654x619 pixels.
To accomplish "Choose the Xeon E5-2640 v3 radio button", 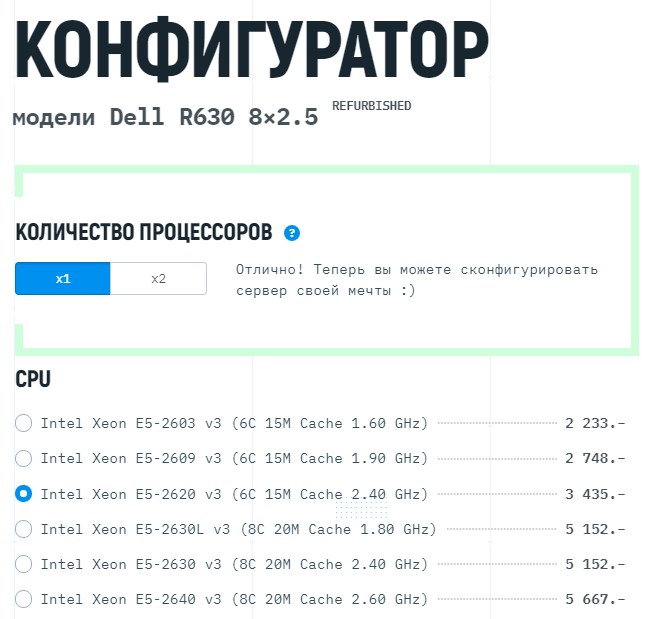I will click(24, 599).
